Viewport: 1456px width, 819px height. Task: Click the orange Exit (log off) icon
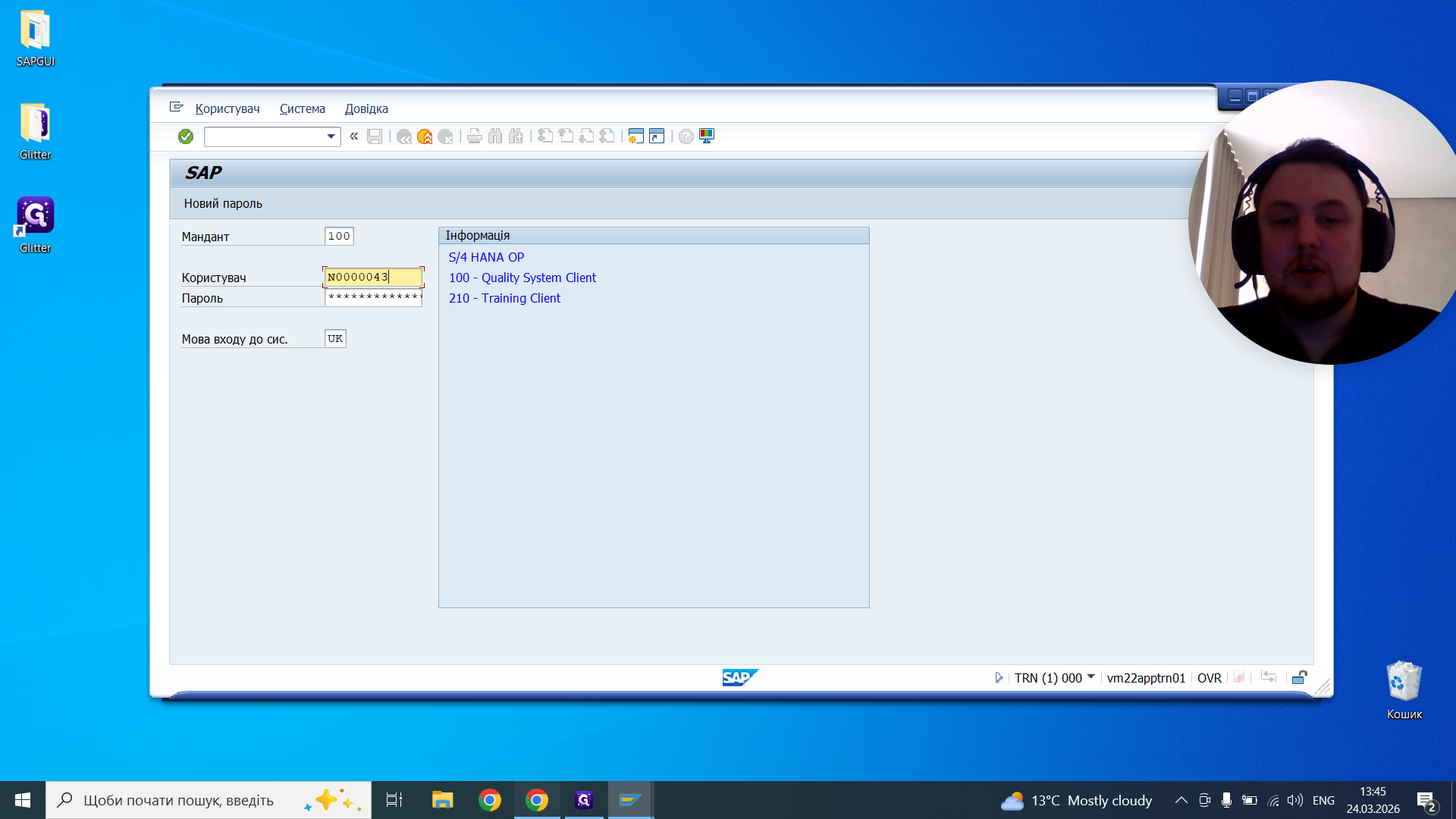pyautogui.click(x=425, y=136)
